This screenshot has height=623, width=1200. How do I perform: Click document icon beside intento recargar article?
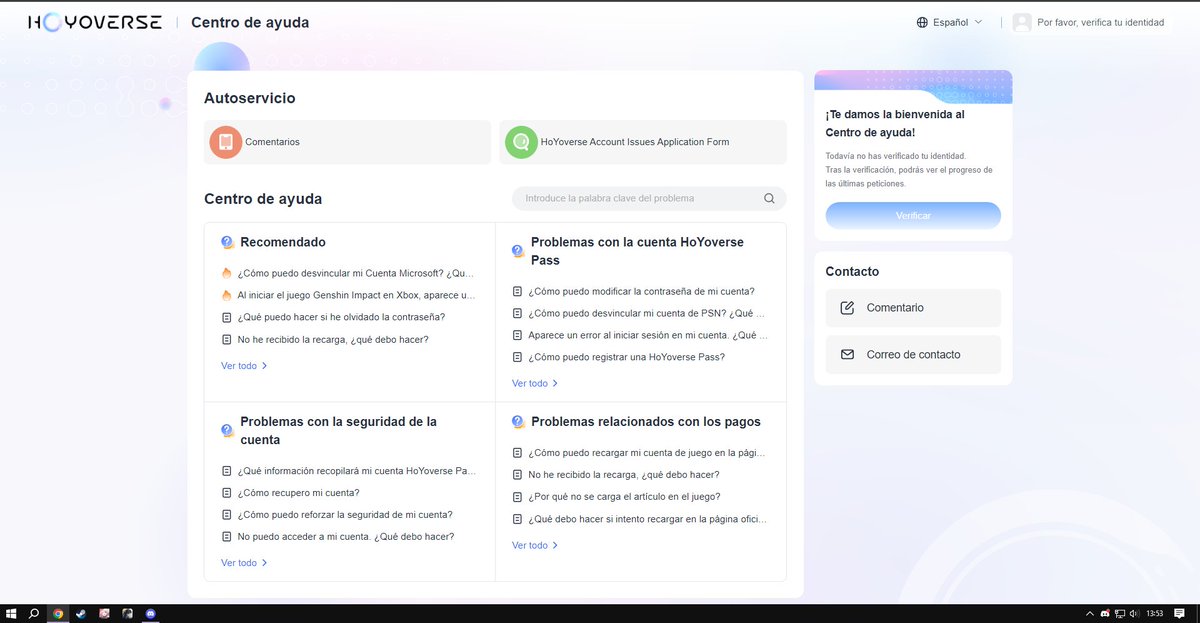click(x=517, y=519)
